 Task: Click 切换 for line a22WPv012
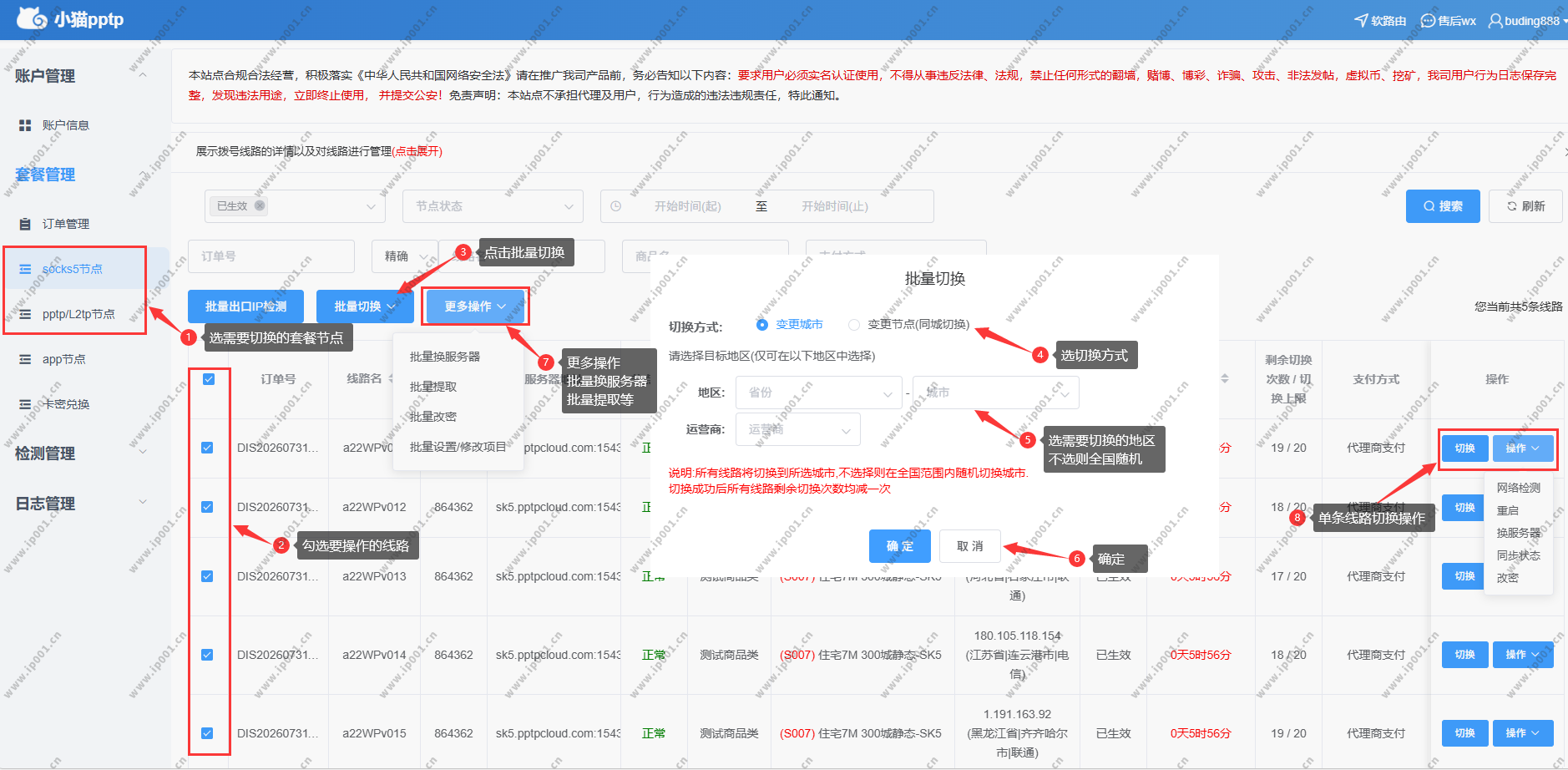pos(1464,507)
